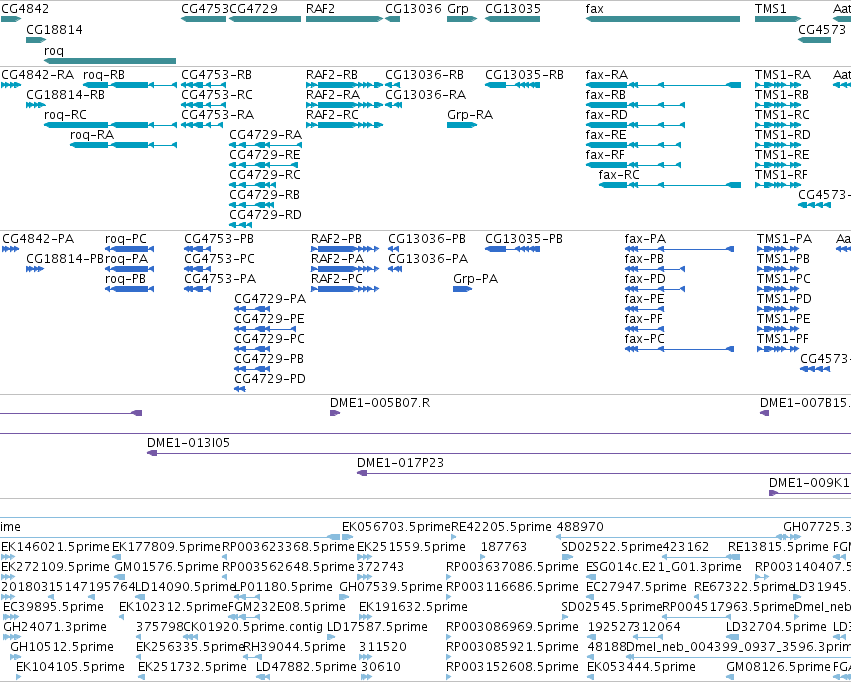The width and height of the screenshot is (851, 682).
Task: Select the fax gene label
Action: point(594,9)
